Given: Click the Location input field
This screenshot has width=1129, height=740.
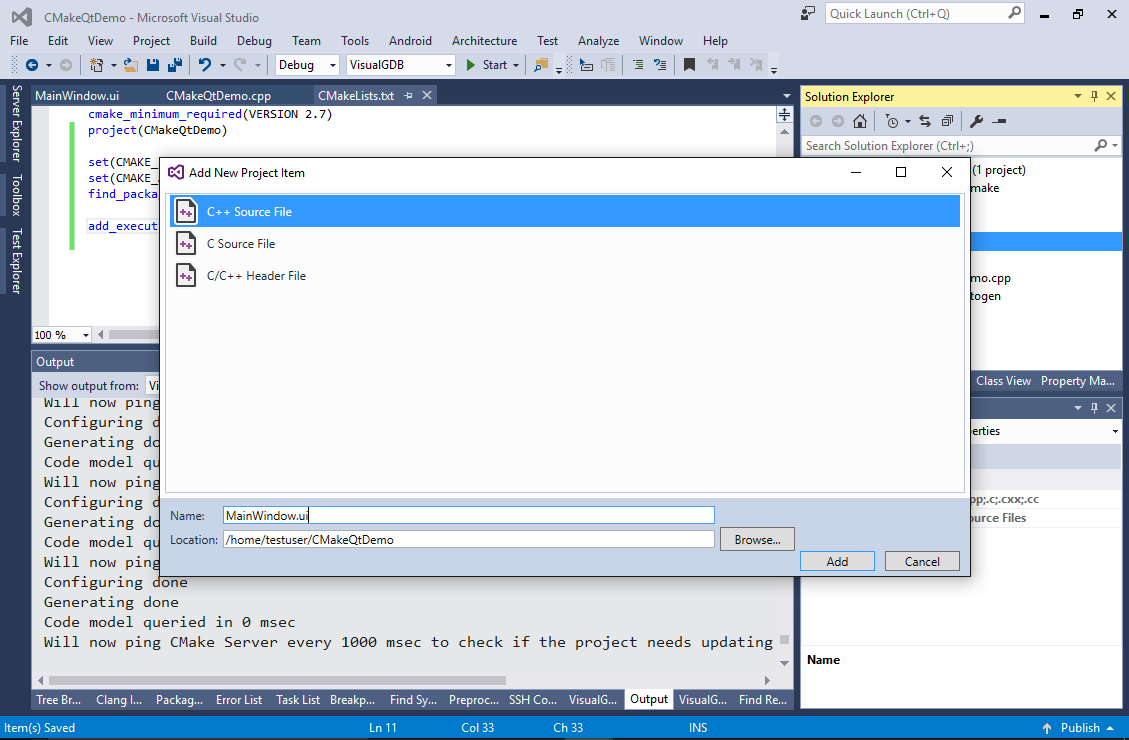Looking at the screenshot, I should [x=469, y=539].
